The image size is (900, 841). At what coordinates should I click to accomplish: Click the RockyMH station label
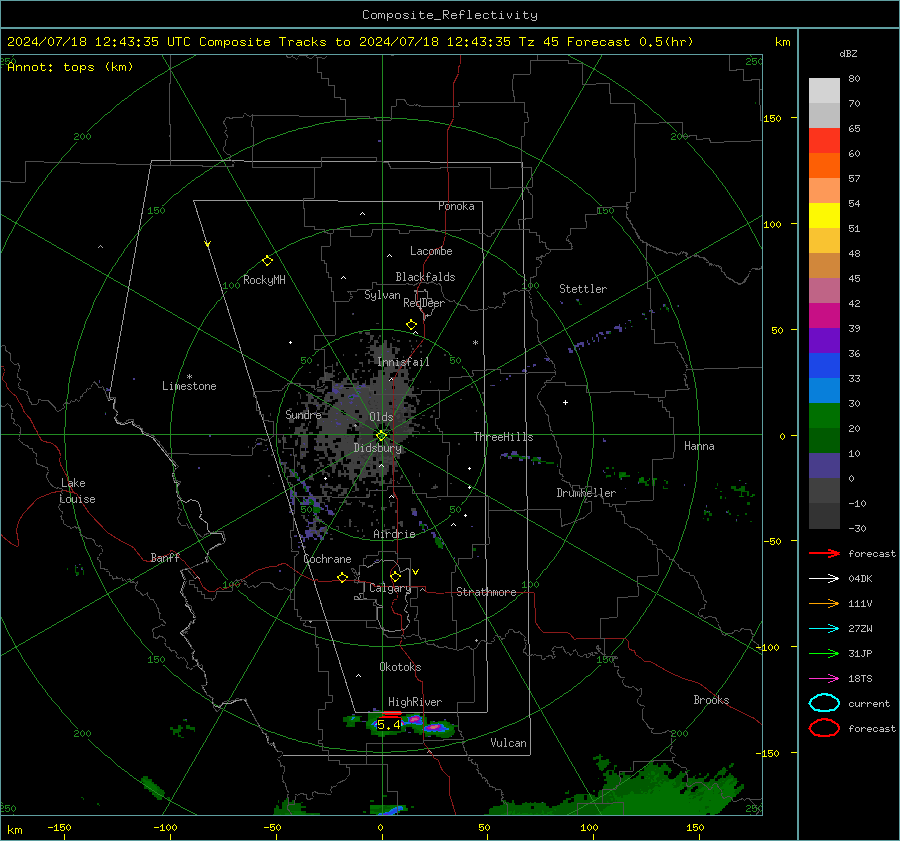coord(264,280)
